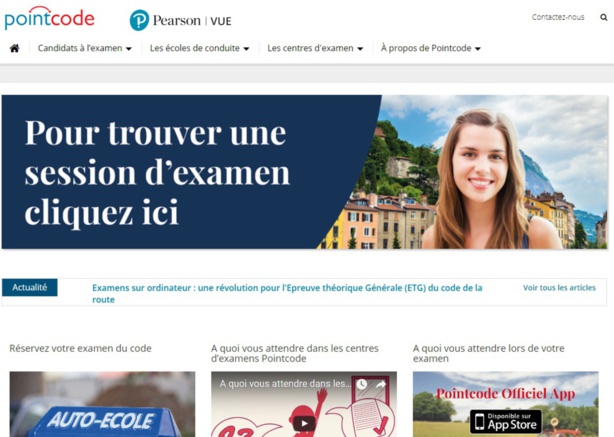Image resolution: width=614 pixels, height=437 pixels.
Task: Click the exam session banner
Action: click(x=305, y=172)
